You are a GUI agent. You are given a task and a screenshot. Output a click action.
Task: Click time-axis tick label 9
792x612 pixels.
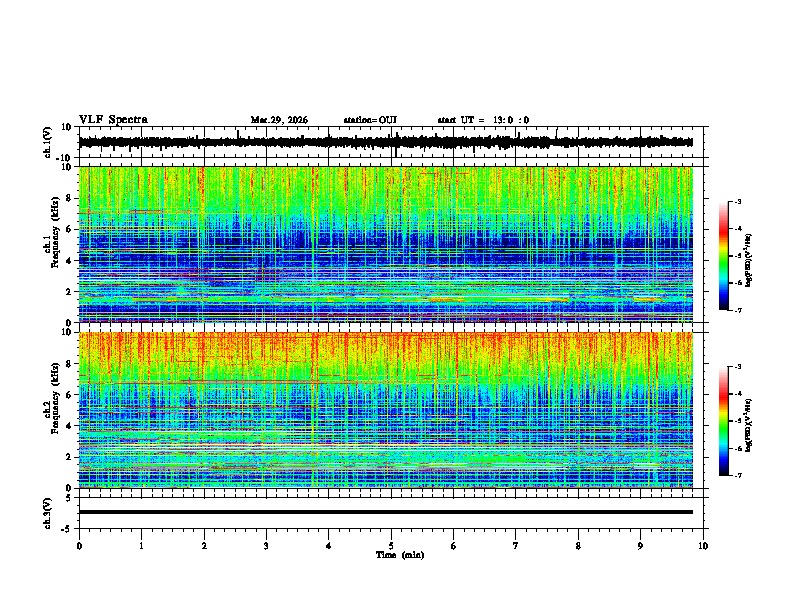pyautogui.click(x=640, y=546)
